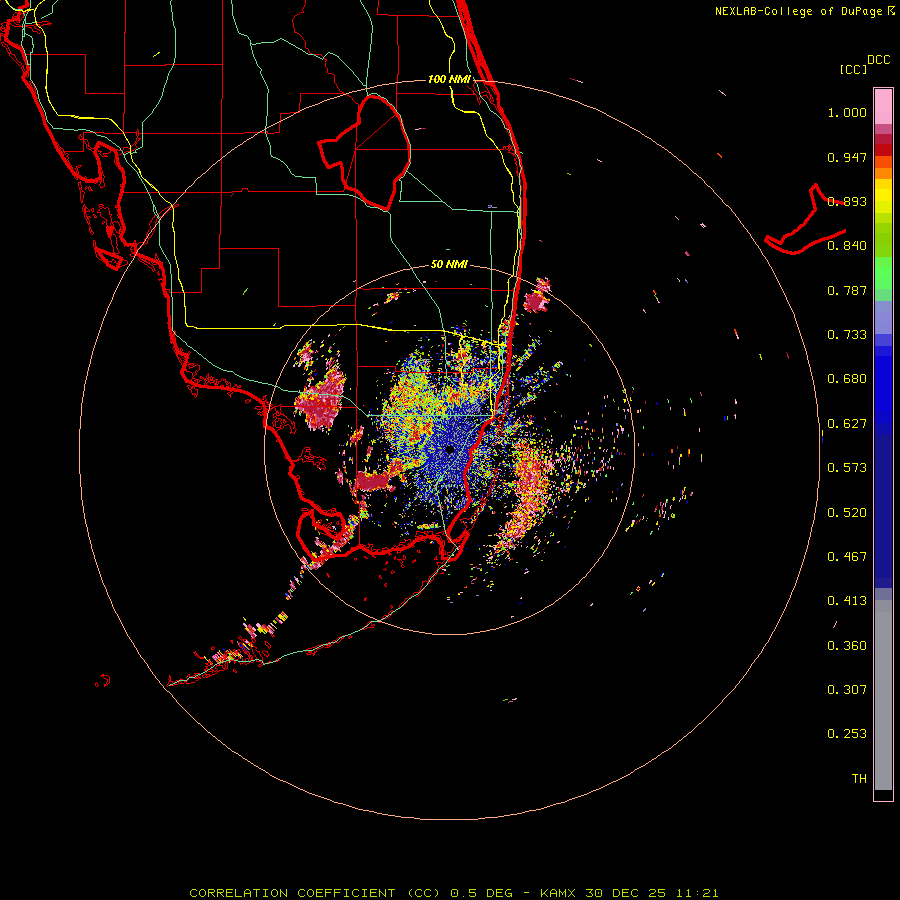Select the 0.413 scale value
Image resolution: width=900 pixels, height=900 pixels.
(847, 601)
